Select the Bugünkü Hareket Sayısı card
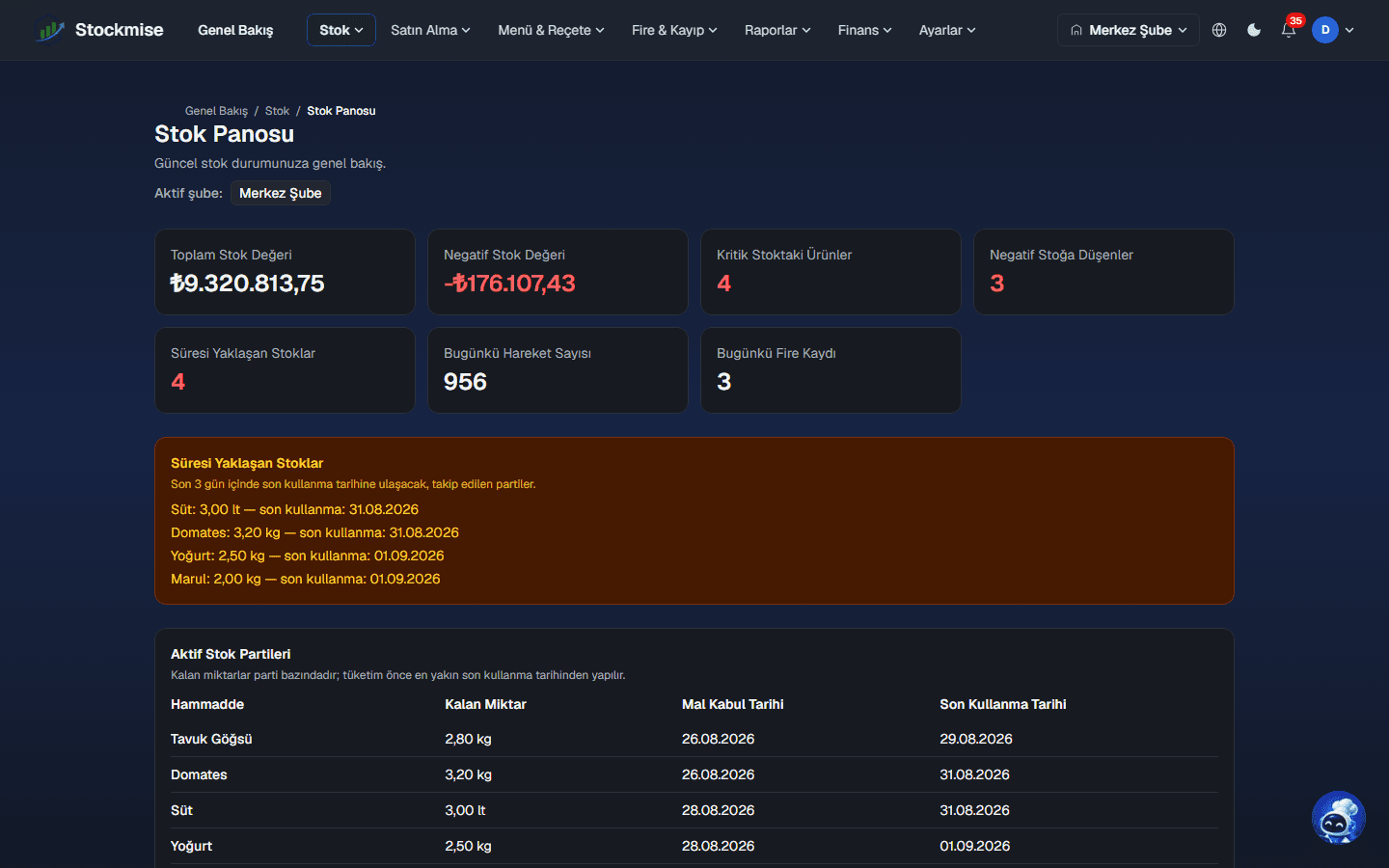 click(558, 370)
